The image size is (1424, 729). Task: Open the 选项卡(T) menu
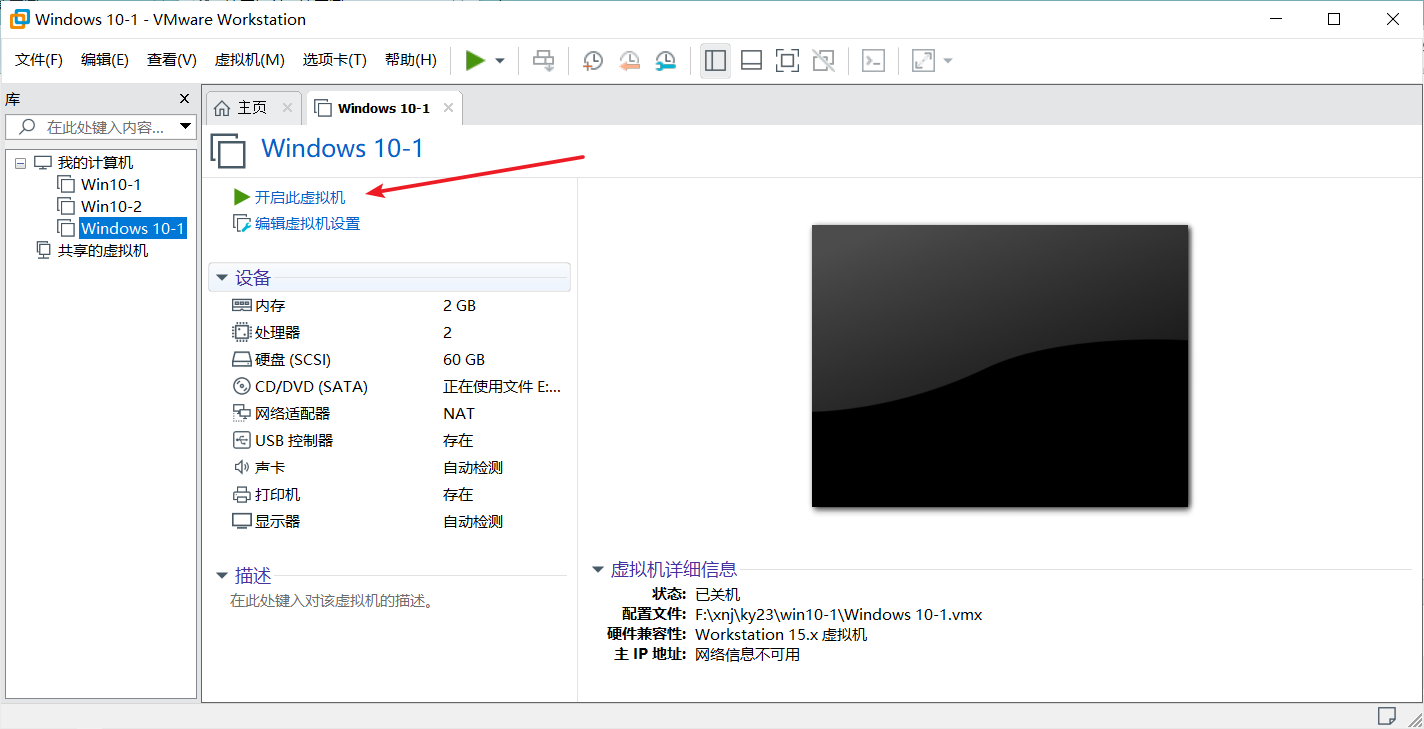pos(335,60)
